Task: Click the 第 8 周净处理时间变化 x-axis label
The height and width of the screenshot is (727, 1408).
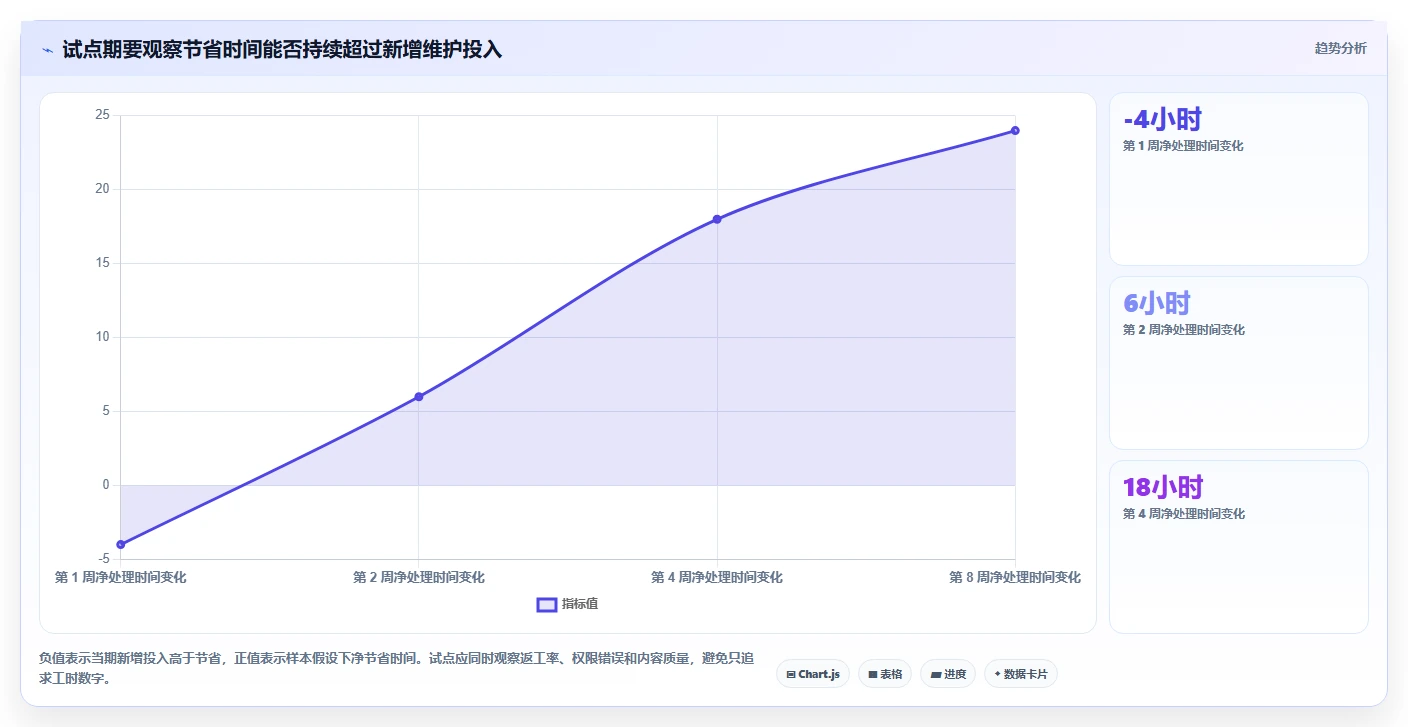Action: pyautogui.click(x=1015, y=577)
